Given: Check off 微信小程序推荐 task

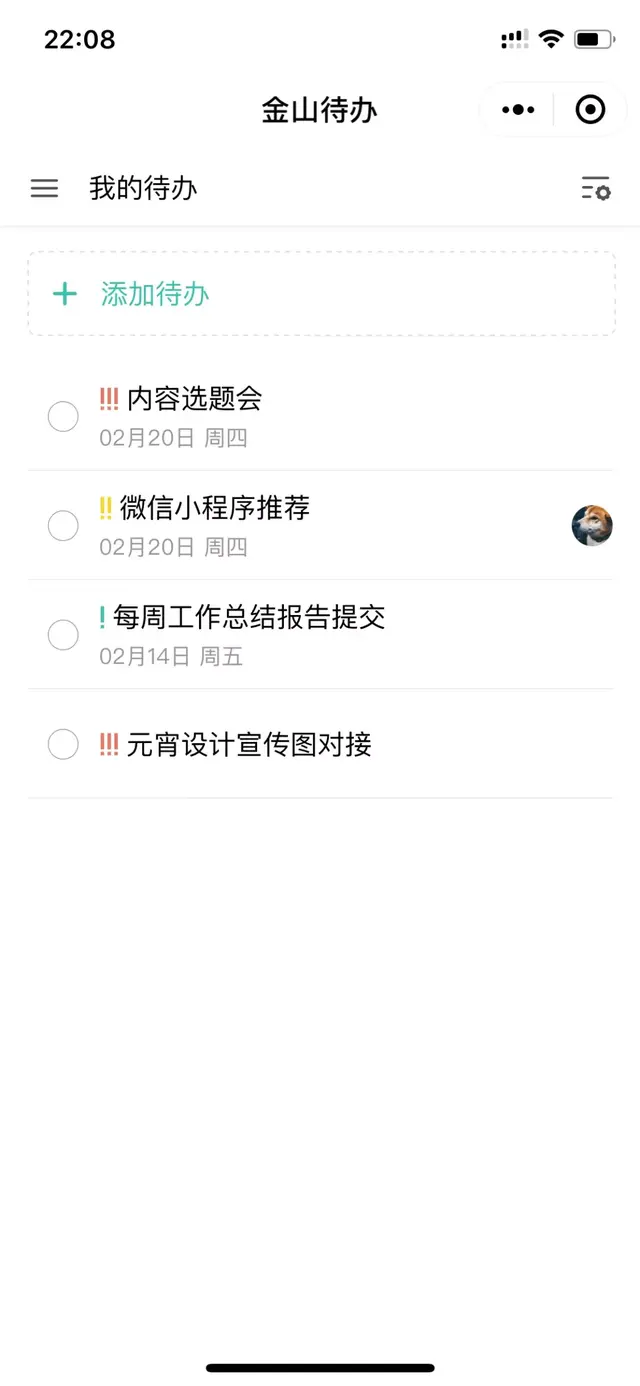Looking at the screenshot, I should (63, 526).
